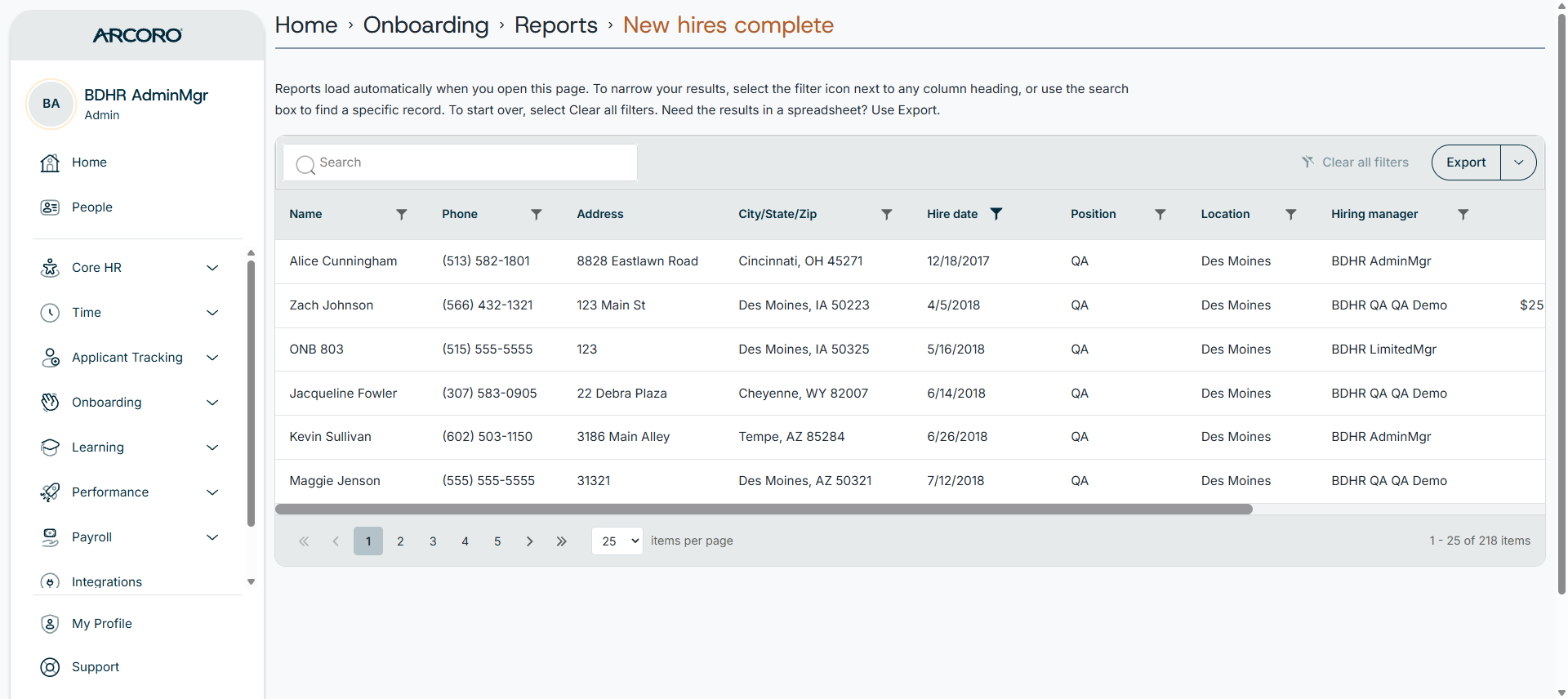Click the table horizontal scrollbar

point(764,510)
